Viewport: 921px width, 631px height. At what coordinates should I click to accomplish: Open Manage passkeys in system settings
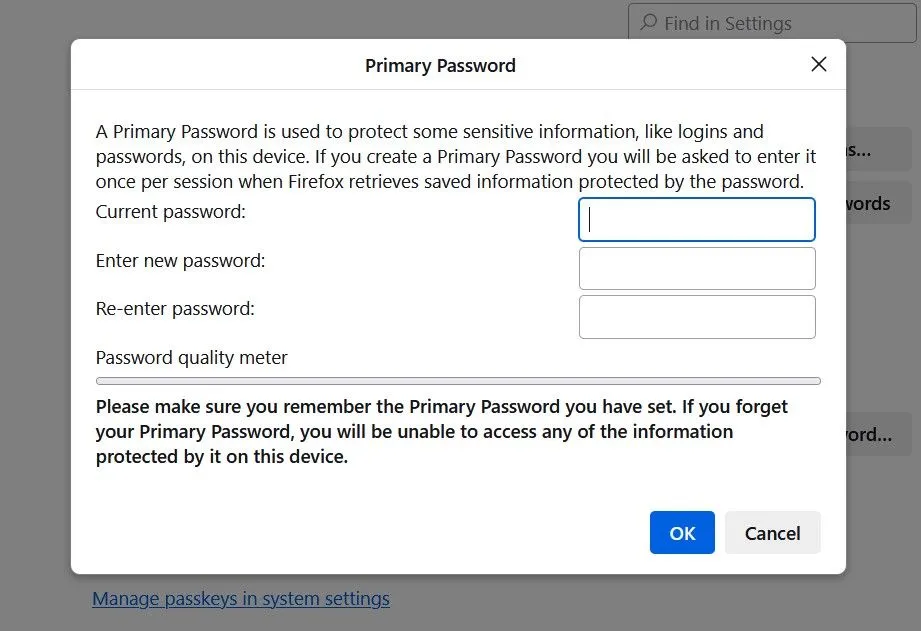(x=240, y=598)
